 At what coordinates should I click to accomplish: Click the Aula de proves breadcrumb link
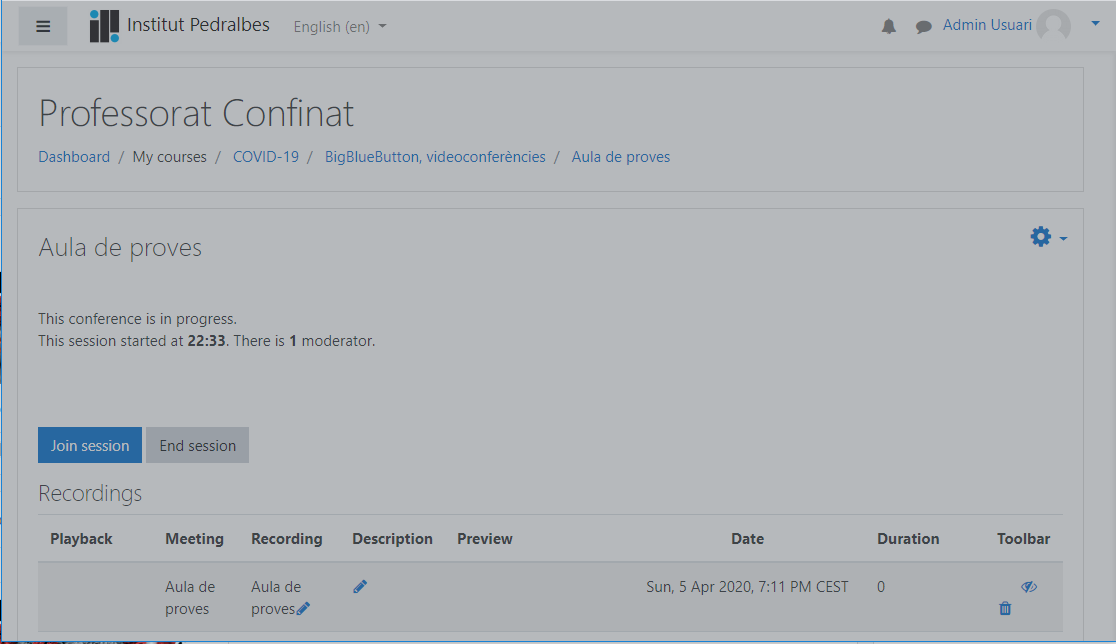pos(621,157)
